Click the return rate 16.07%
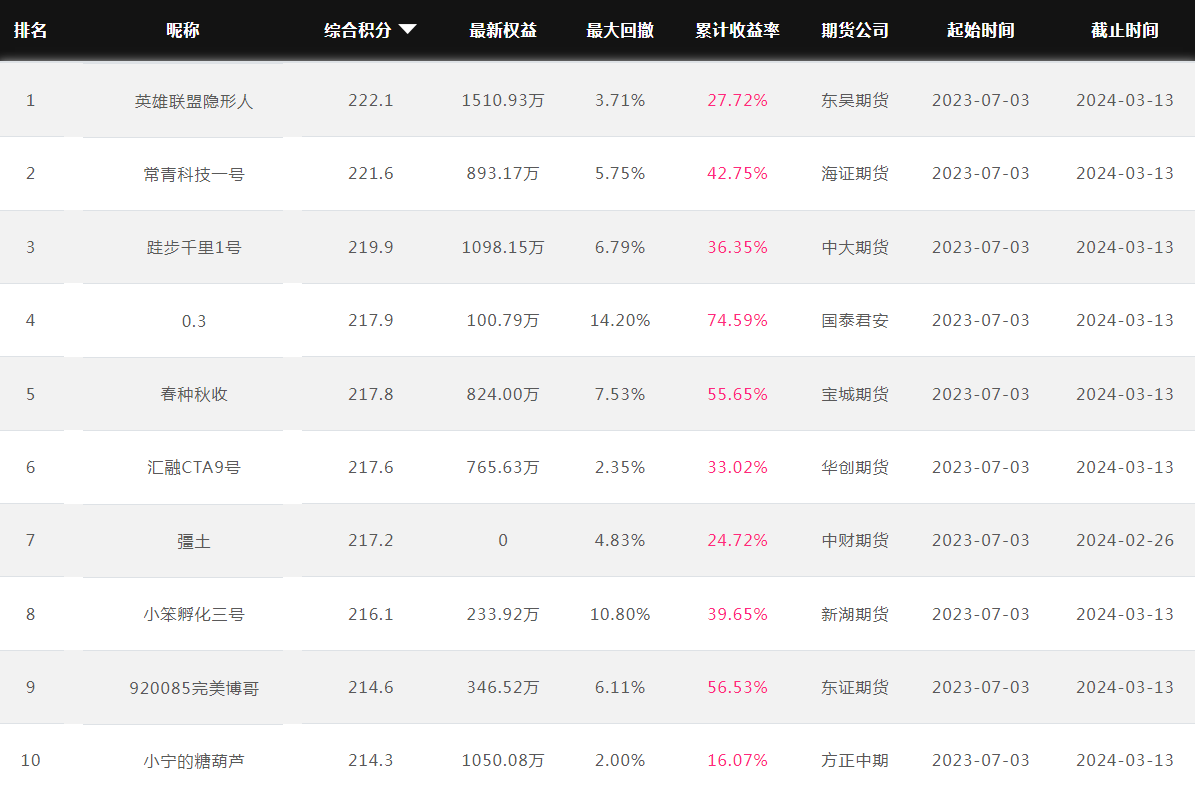Image resolution: width=1195 pixels, height=794 pixels. click(x=738, y=760)
